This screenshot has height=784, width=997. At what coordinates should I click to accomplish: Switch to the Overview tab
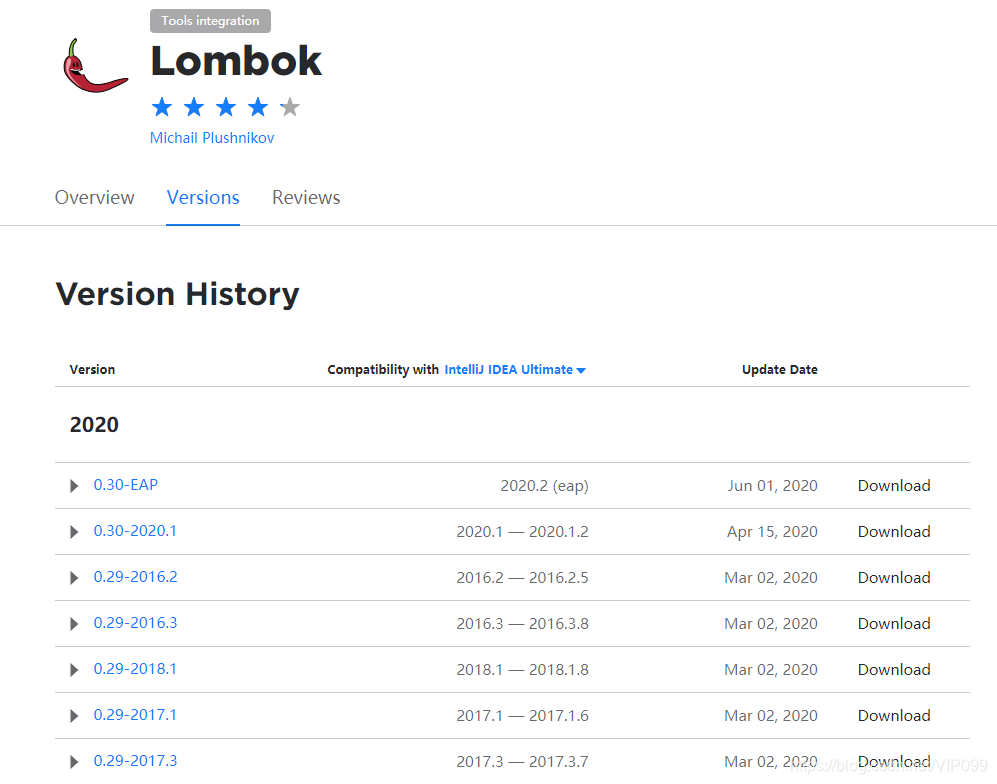click(94, 197)
